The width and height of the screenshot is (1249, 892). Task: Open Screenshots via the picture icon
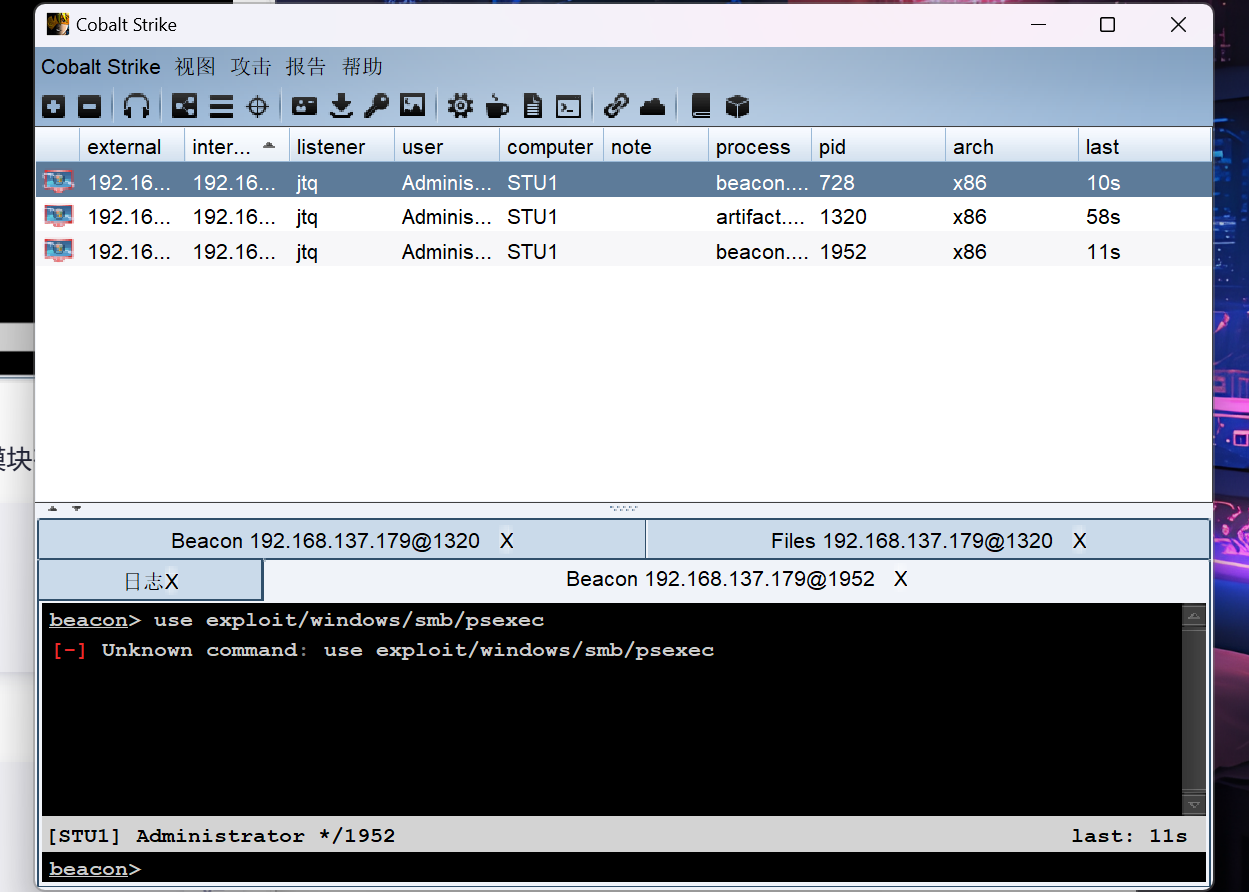pos(412,106)
